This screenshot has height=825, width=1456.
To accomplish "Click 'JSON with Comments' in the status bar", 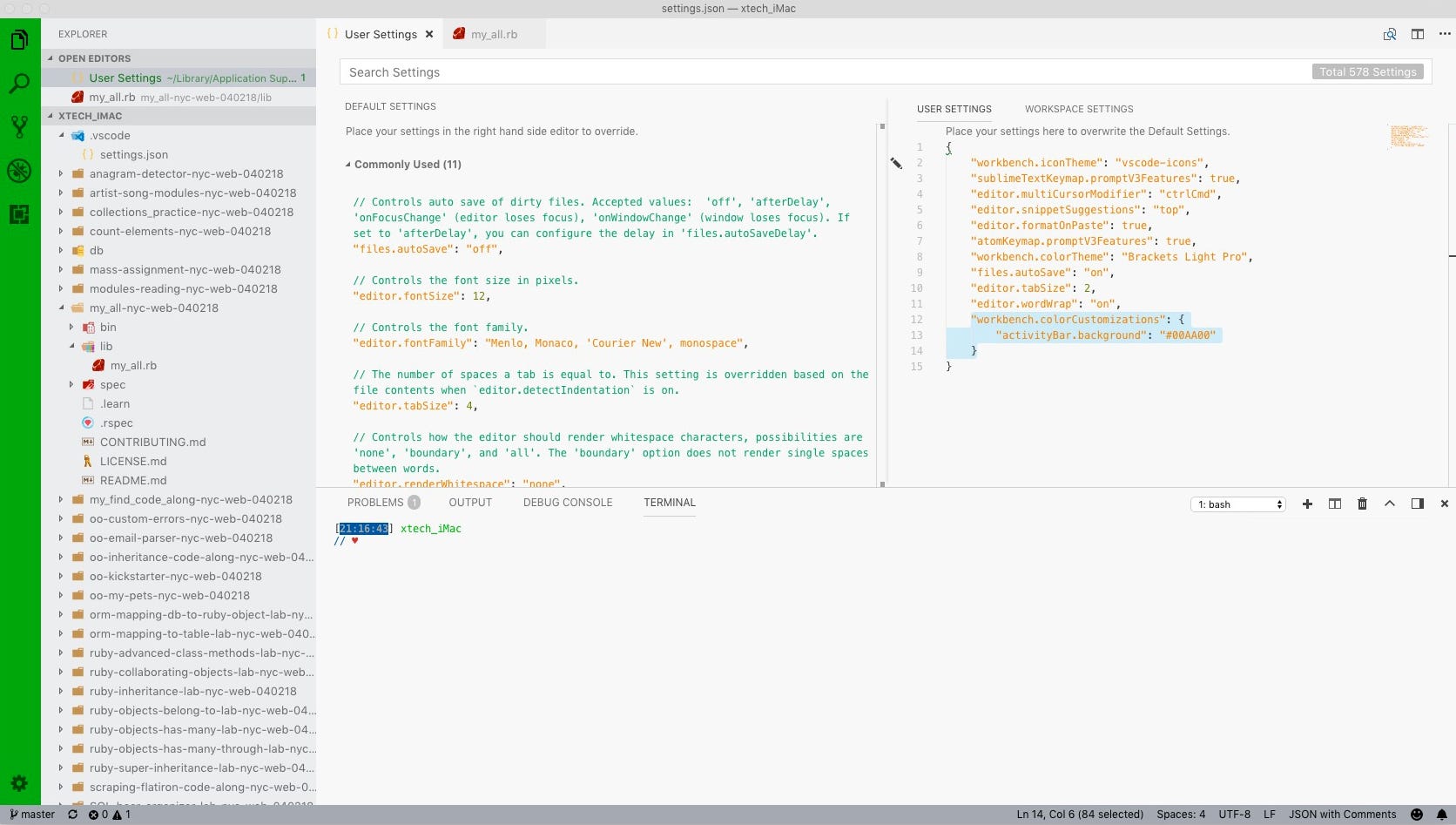I will click(x=1342, y=815).
